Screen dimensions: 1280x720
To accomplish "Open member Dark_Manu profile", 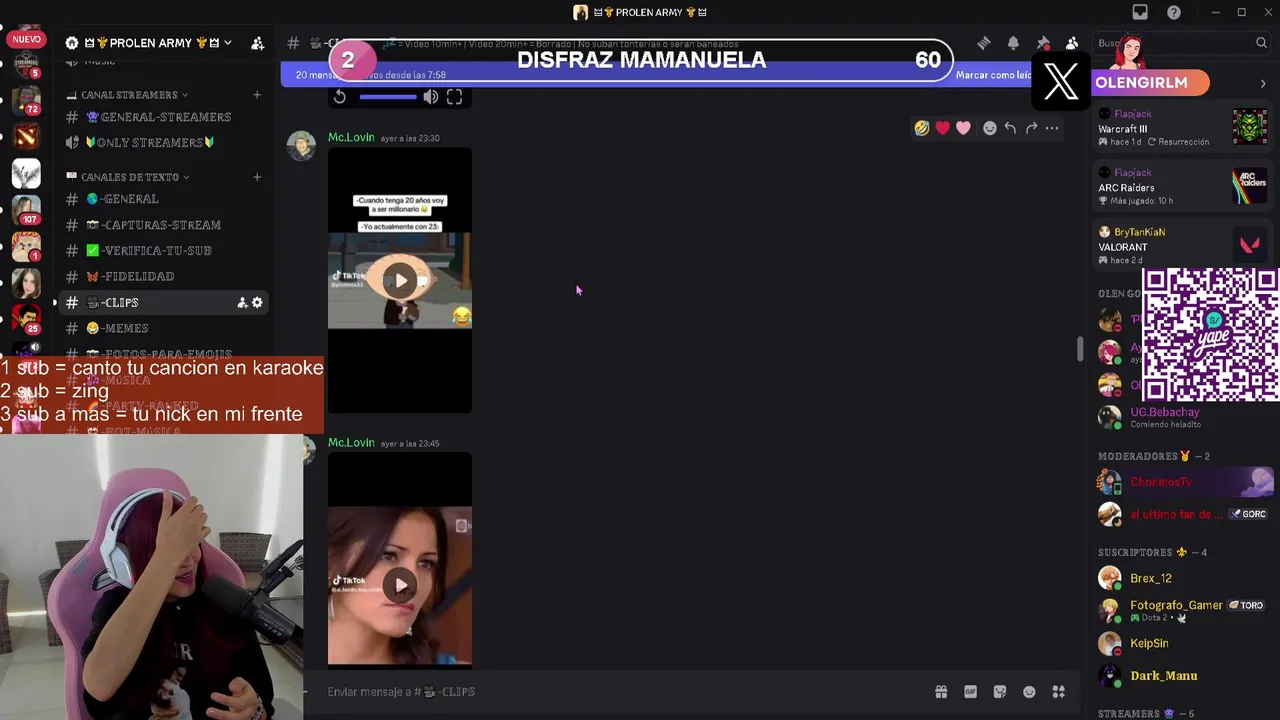I will click(1183, 676).
